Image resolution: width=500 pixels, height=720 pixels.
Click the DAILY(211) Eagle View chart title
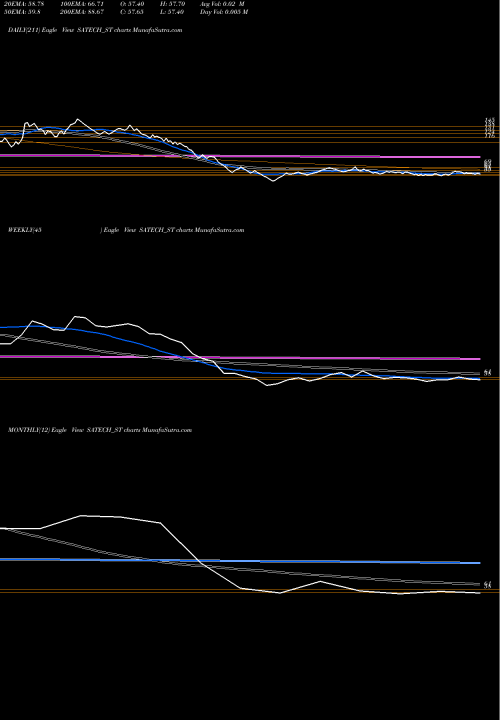(95, 30)
